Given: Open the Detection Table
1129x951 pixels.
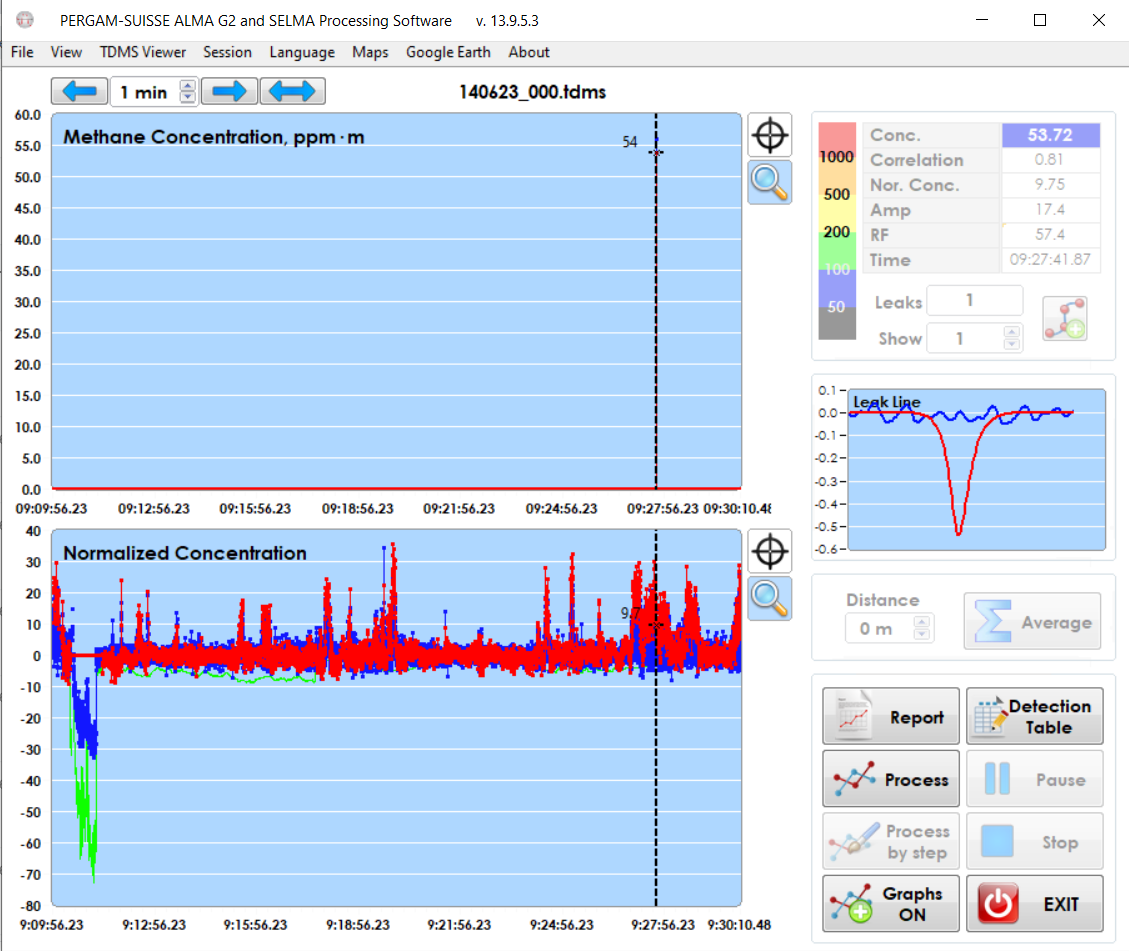Looking at the screenshot, I should (1034, 716).
